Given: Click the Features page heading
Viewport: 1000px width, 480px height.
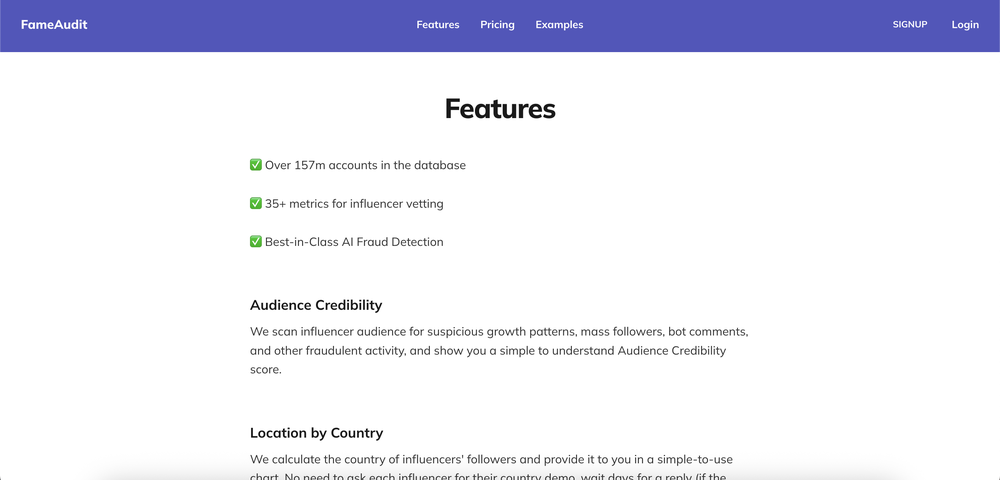Looking at the screenshot, I should pos(500,108).
